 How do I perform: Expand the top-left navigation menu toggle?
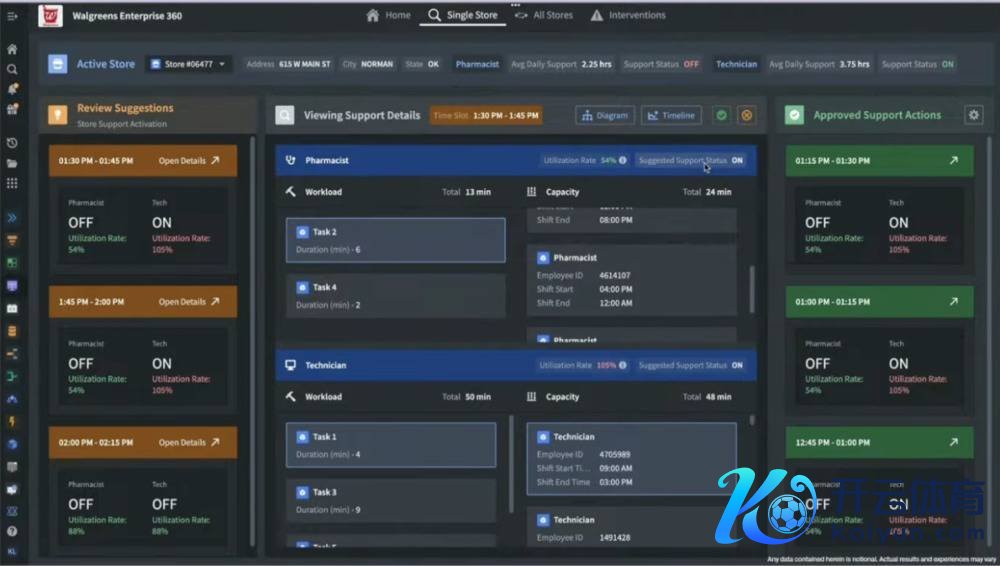coord(12,16)
